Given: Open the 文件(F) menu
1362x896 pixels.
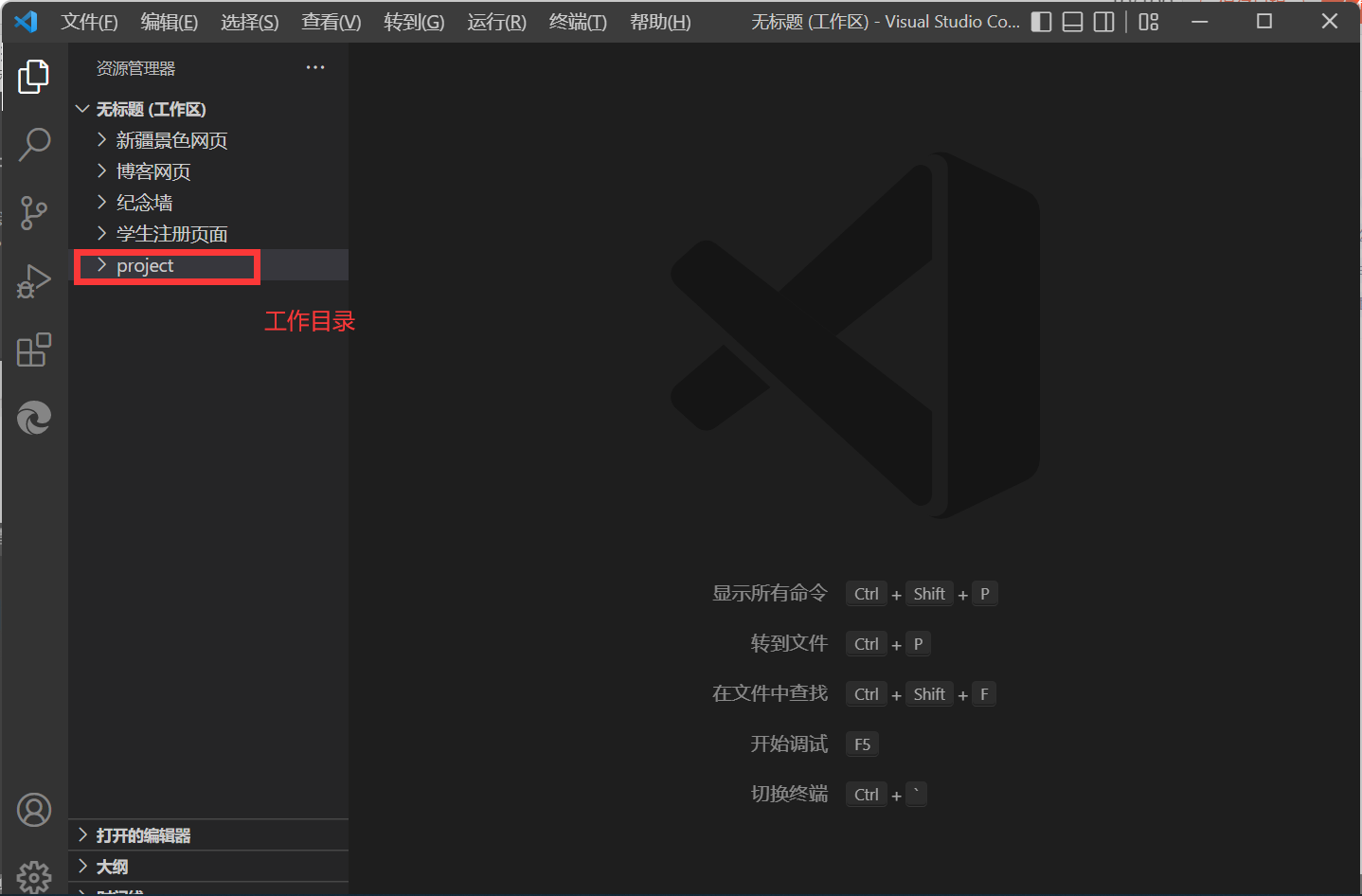Looking at the screenshot, I should click(90, 22).
